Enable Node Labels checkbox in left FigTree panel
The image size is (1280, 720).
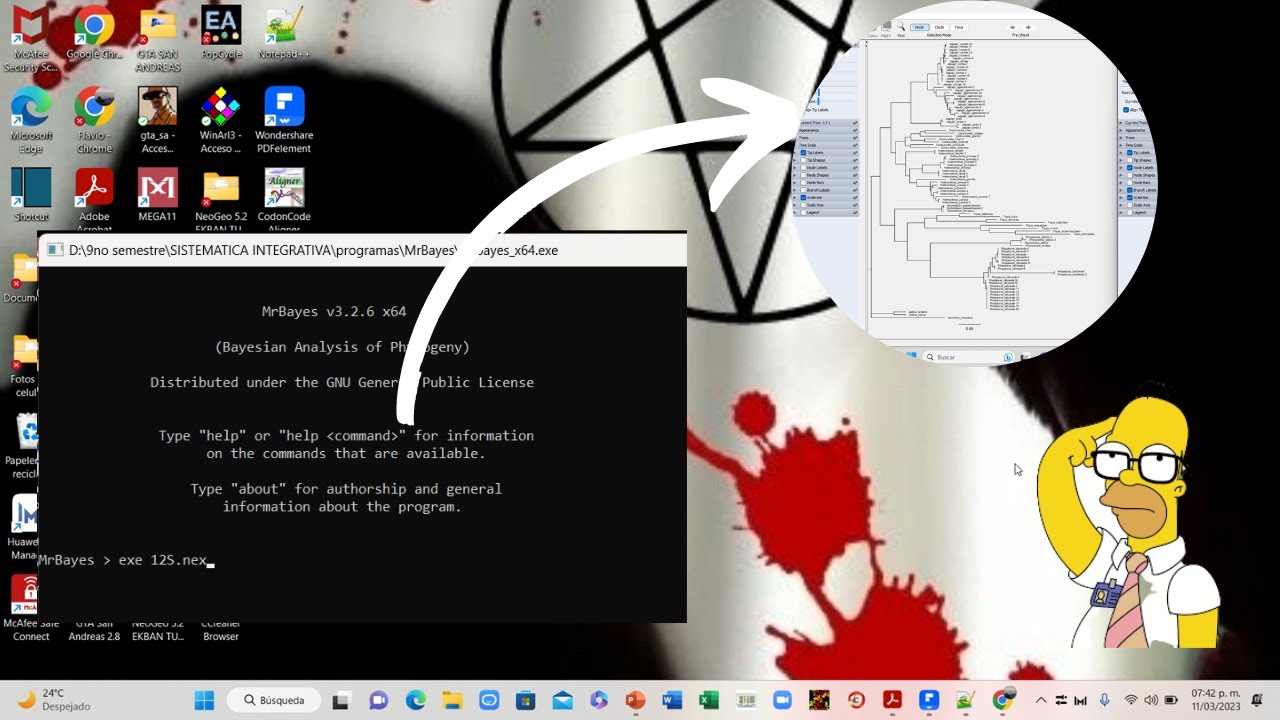803,167
